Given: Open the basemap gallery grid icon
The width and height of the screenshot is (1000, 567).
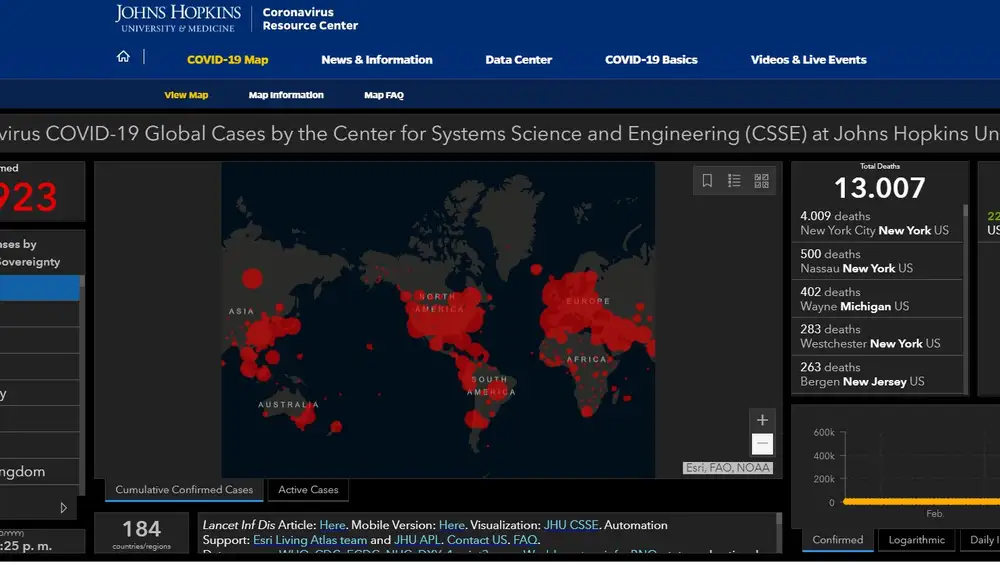Looking at the screenshot, I should click(761, 180).
